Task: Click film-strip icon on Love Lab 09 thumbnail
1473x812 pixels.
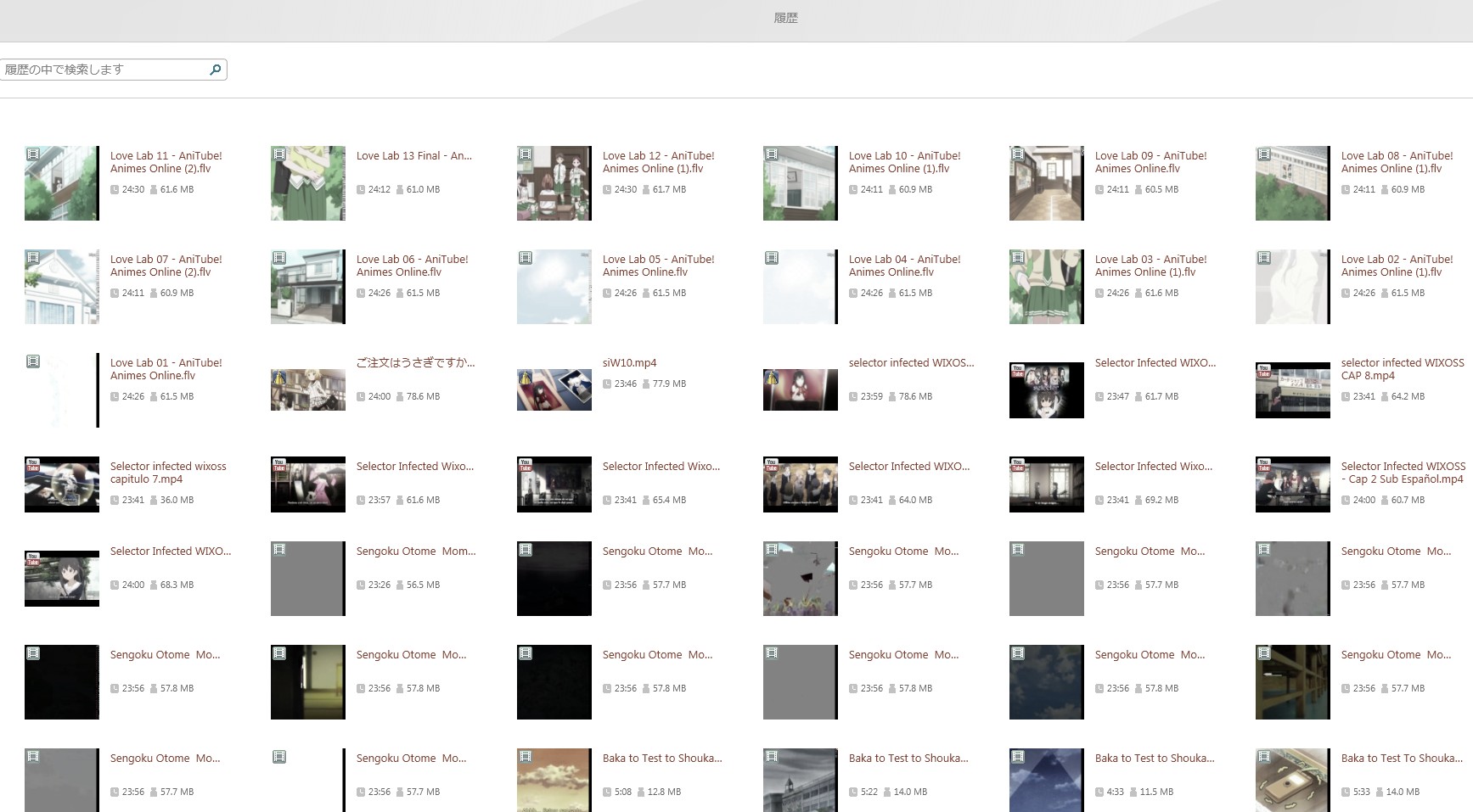Action: (x=1018, y=154)
